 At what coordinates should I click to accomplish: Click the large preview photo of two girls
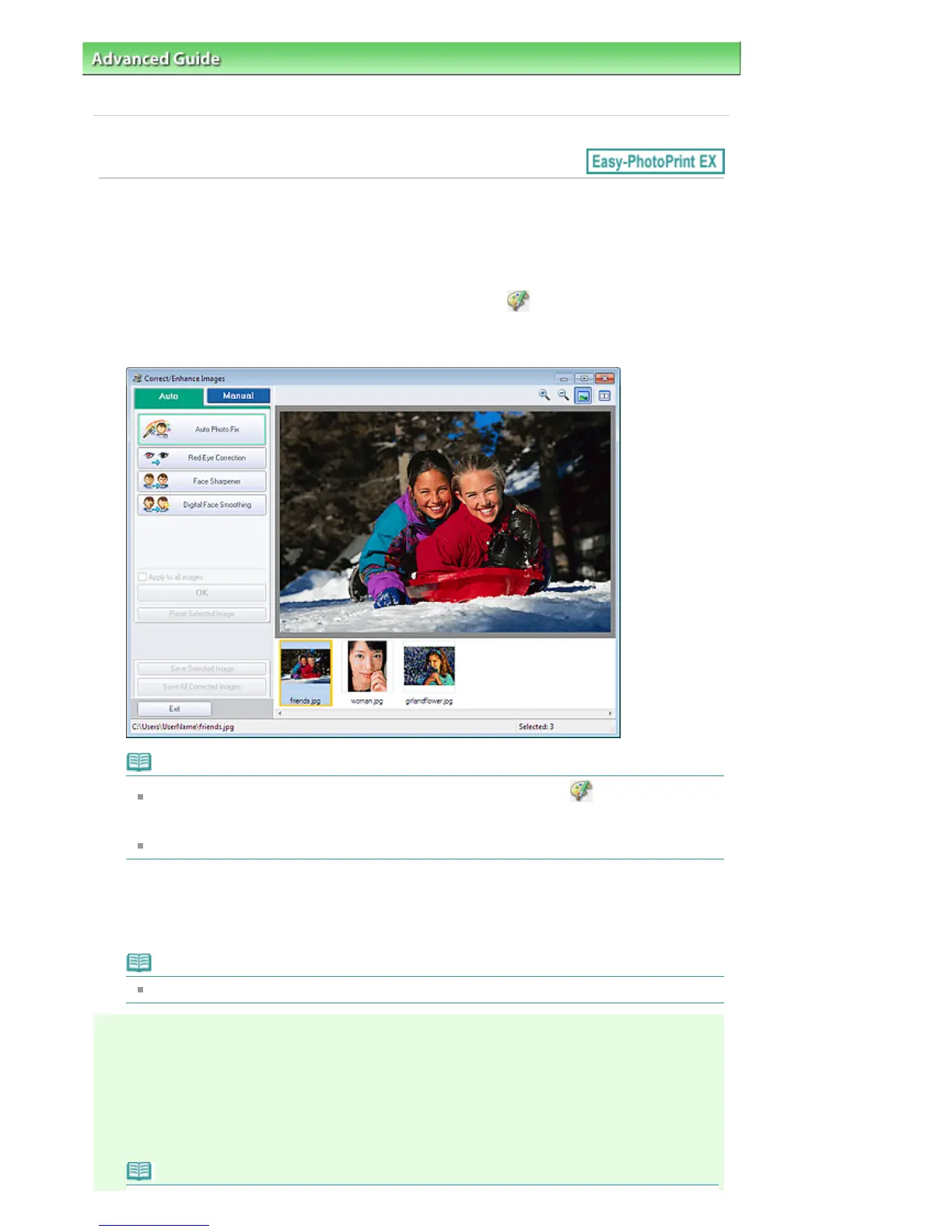445,522
